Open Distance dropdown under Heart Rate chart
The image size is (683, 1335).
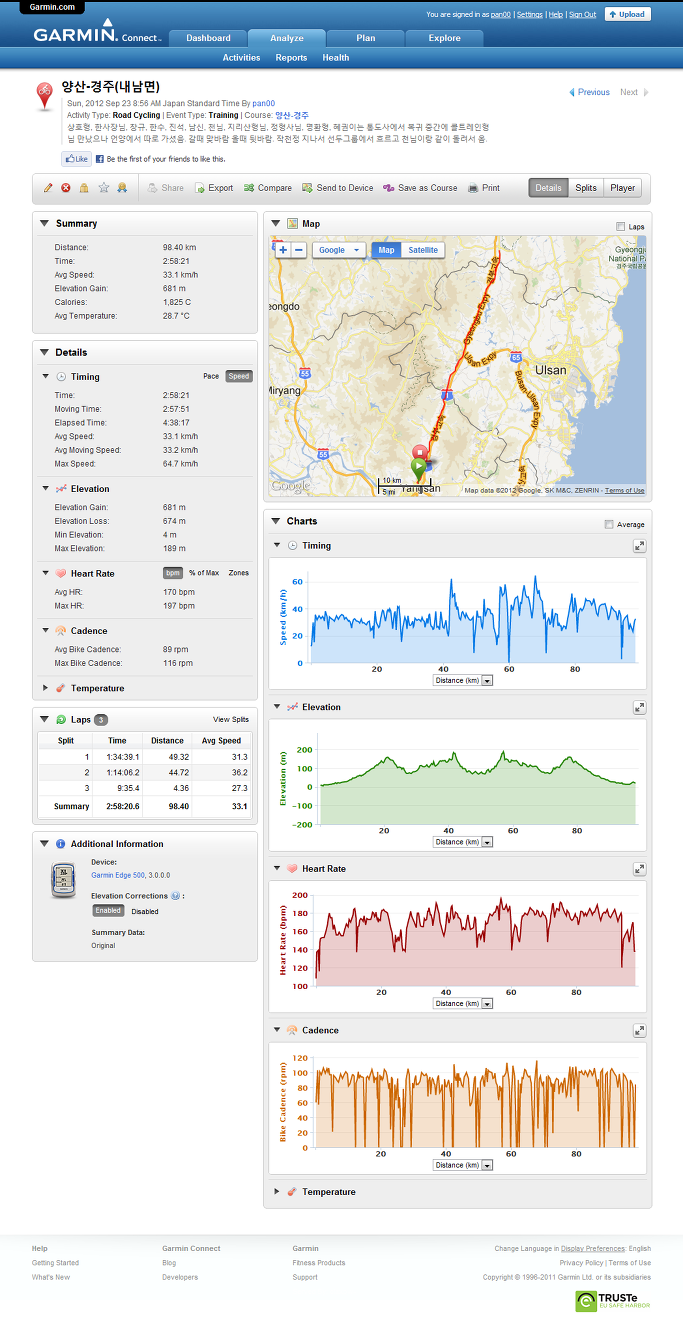pyautogui.click(x=463, y=1003)
